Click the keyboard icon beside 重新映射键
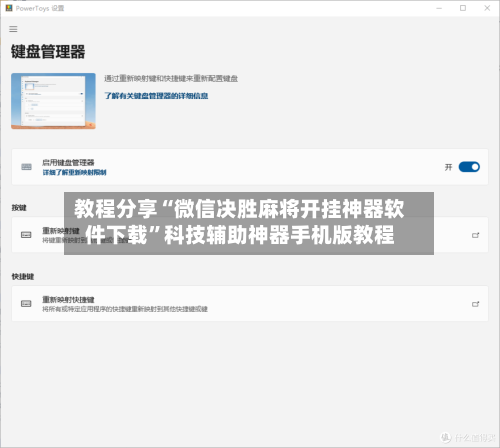This screenshot has width=500, height=448. click(x=26, y=235)
